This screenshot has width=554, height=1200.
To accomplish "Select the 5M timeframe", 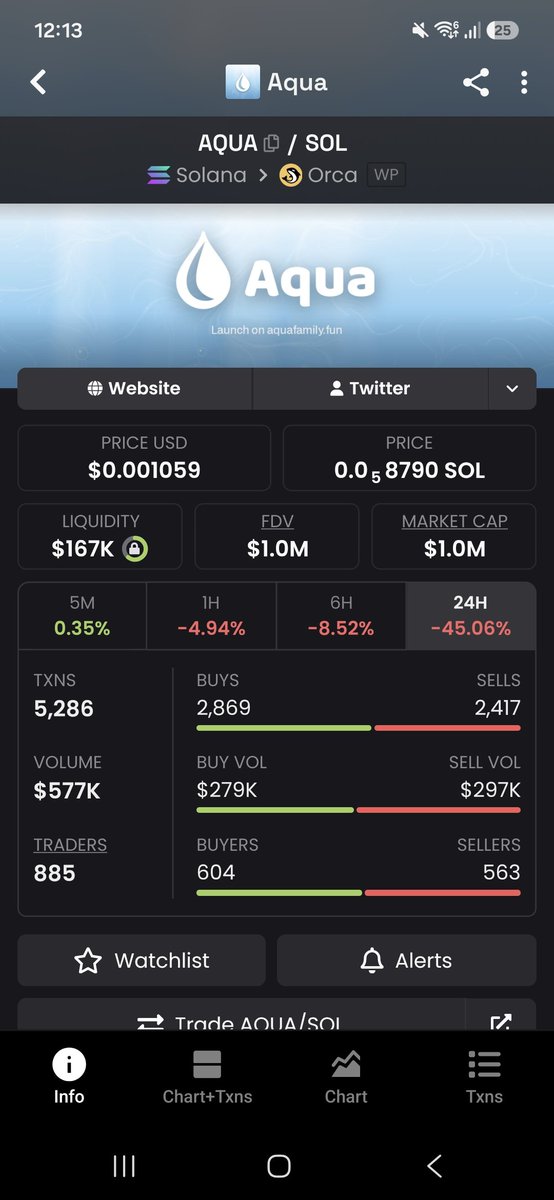I will point(83,616).
